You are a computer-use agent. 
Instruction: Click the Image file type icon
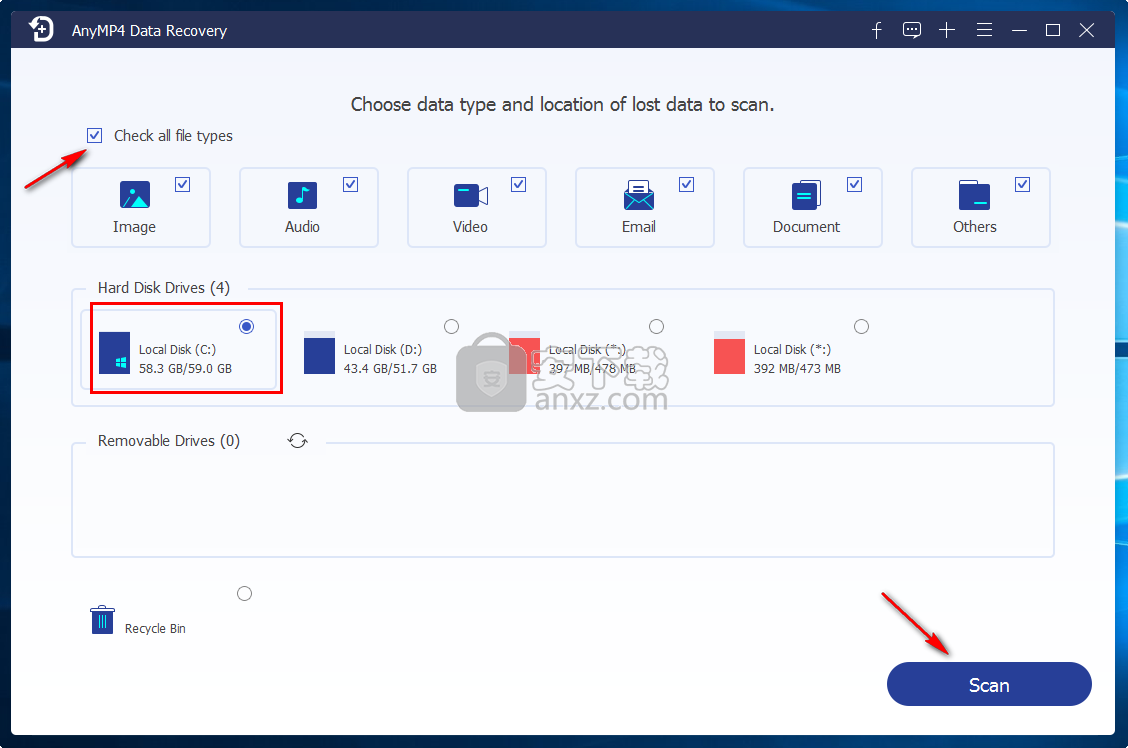(135, 195)
